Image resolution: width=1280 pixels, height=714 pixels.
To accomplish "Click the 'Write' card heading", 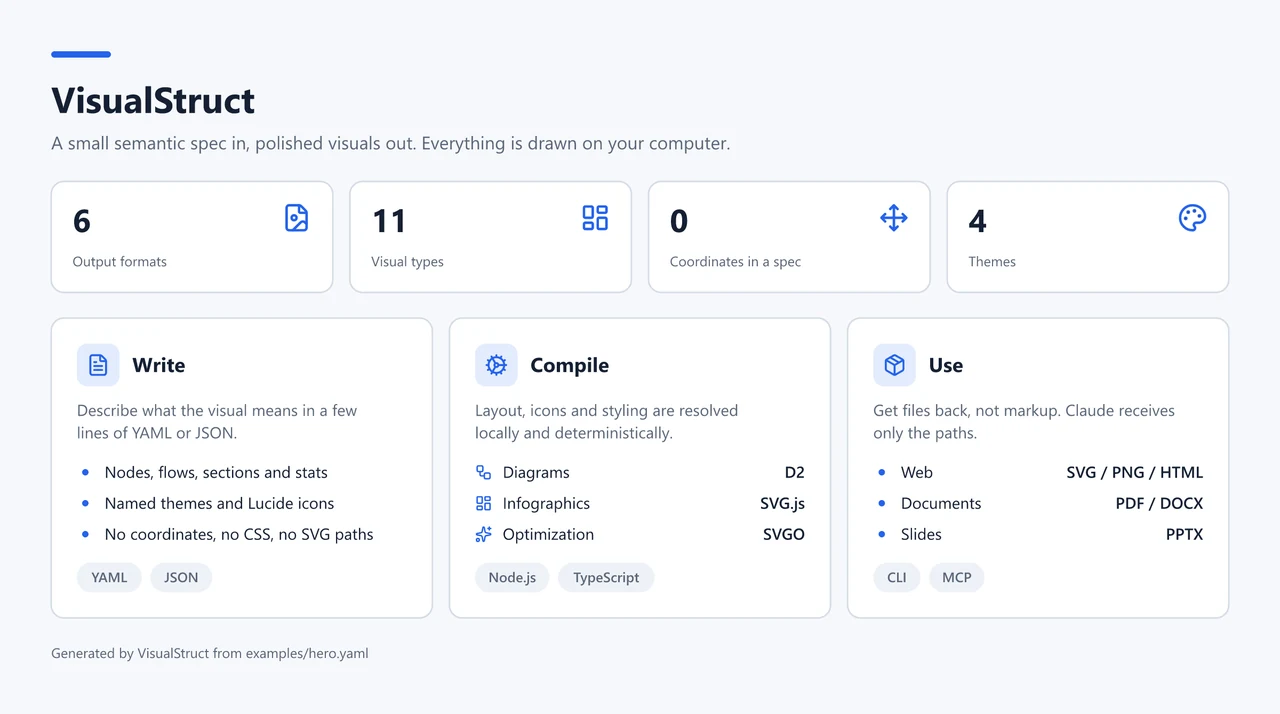I will pyautogui.click(x=159, y=365).
